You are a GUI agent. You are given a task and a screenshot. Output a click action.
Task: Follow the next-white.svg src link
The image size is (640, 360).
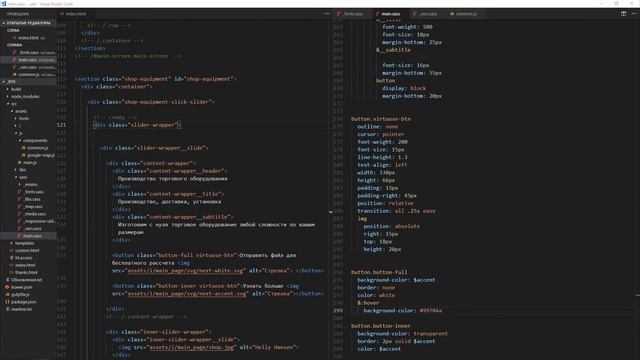tap(186, 271)
